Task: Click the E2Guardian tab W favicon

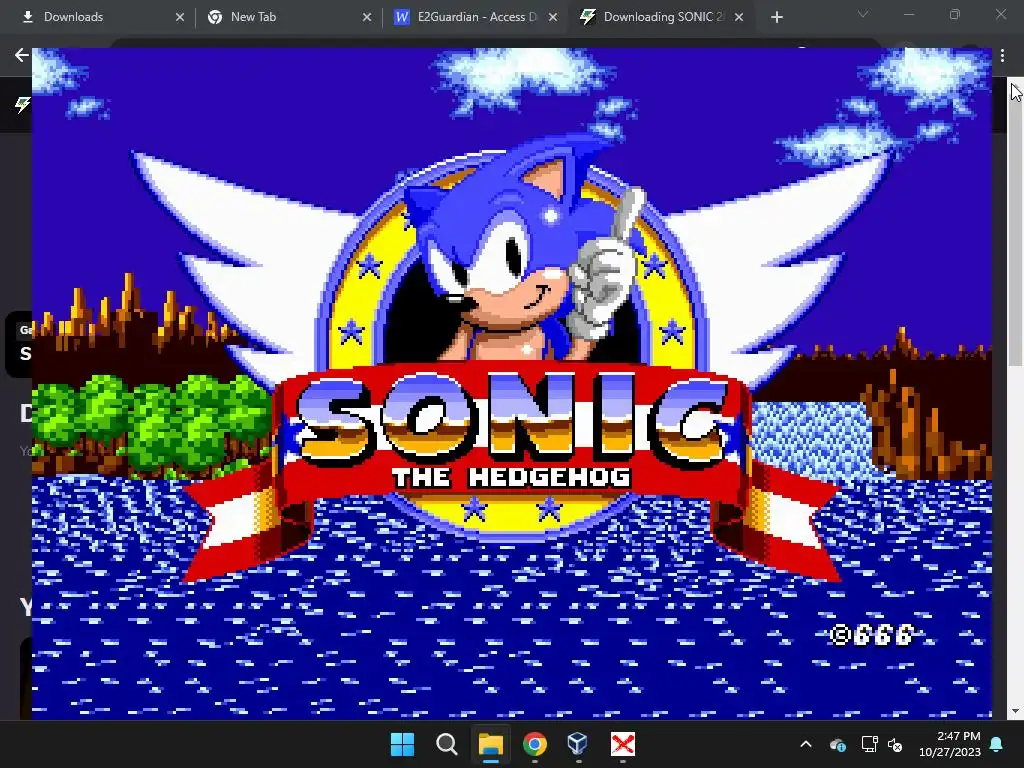Action: [402, 17]
